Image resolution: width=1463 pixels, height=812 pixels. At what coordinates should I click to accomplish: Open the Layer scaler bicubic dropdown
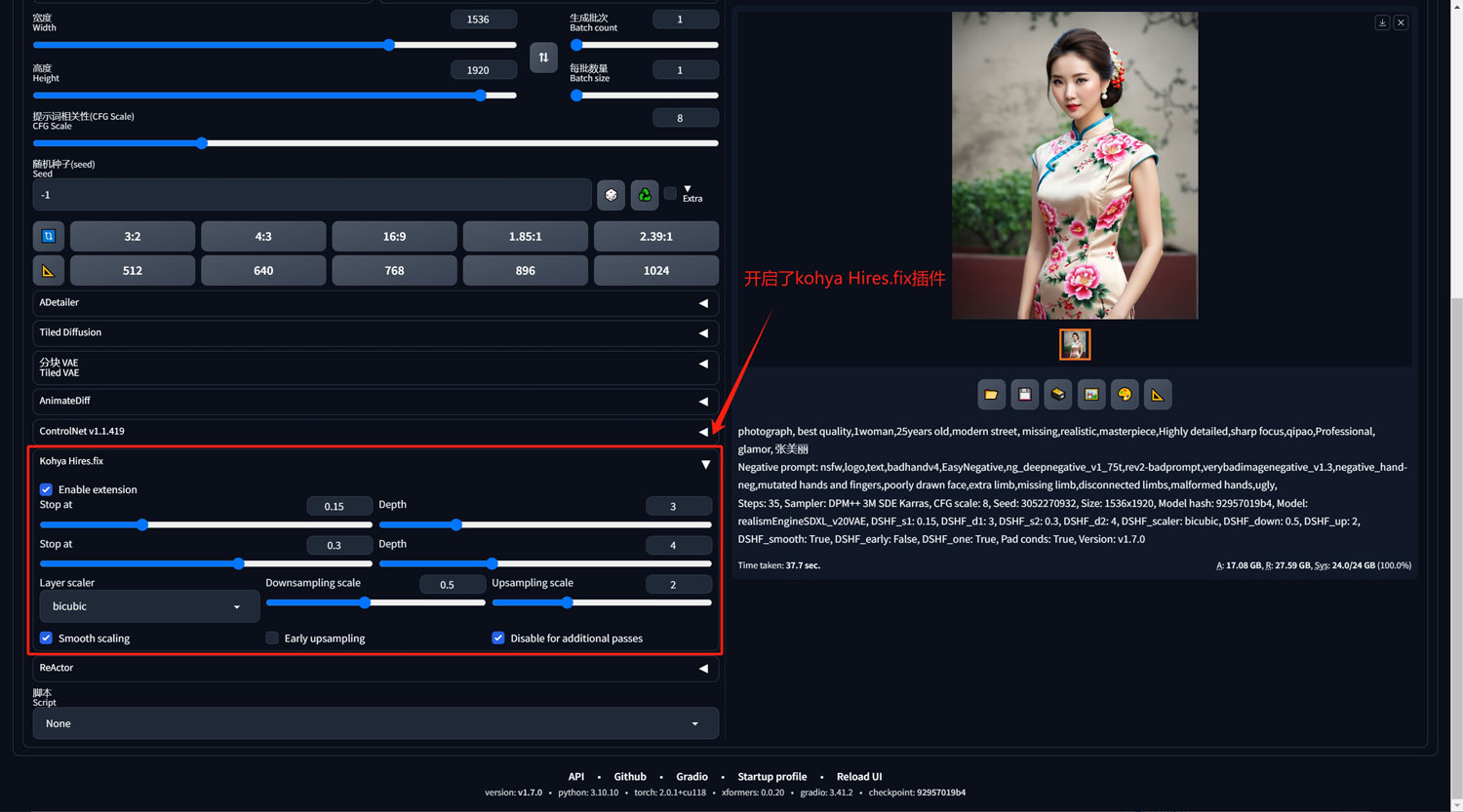tap(148, 606)
